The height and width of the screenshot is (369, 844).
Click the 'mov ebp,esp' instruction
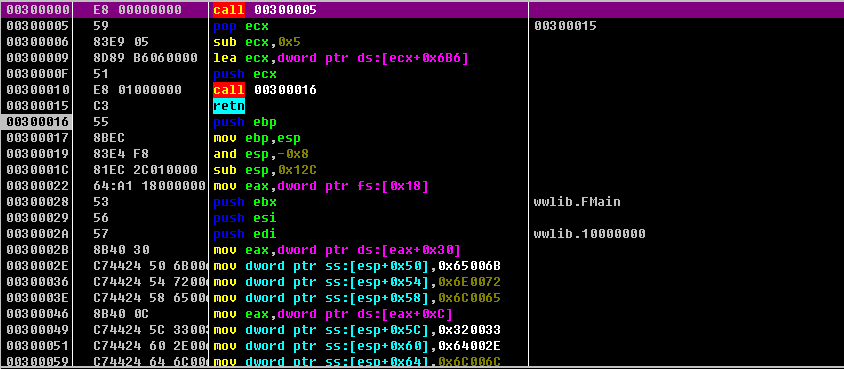[257, 138]
